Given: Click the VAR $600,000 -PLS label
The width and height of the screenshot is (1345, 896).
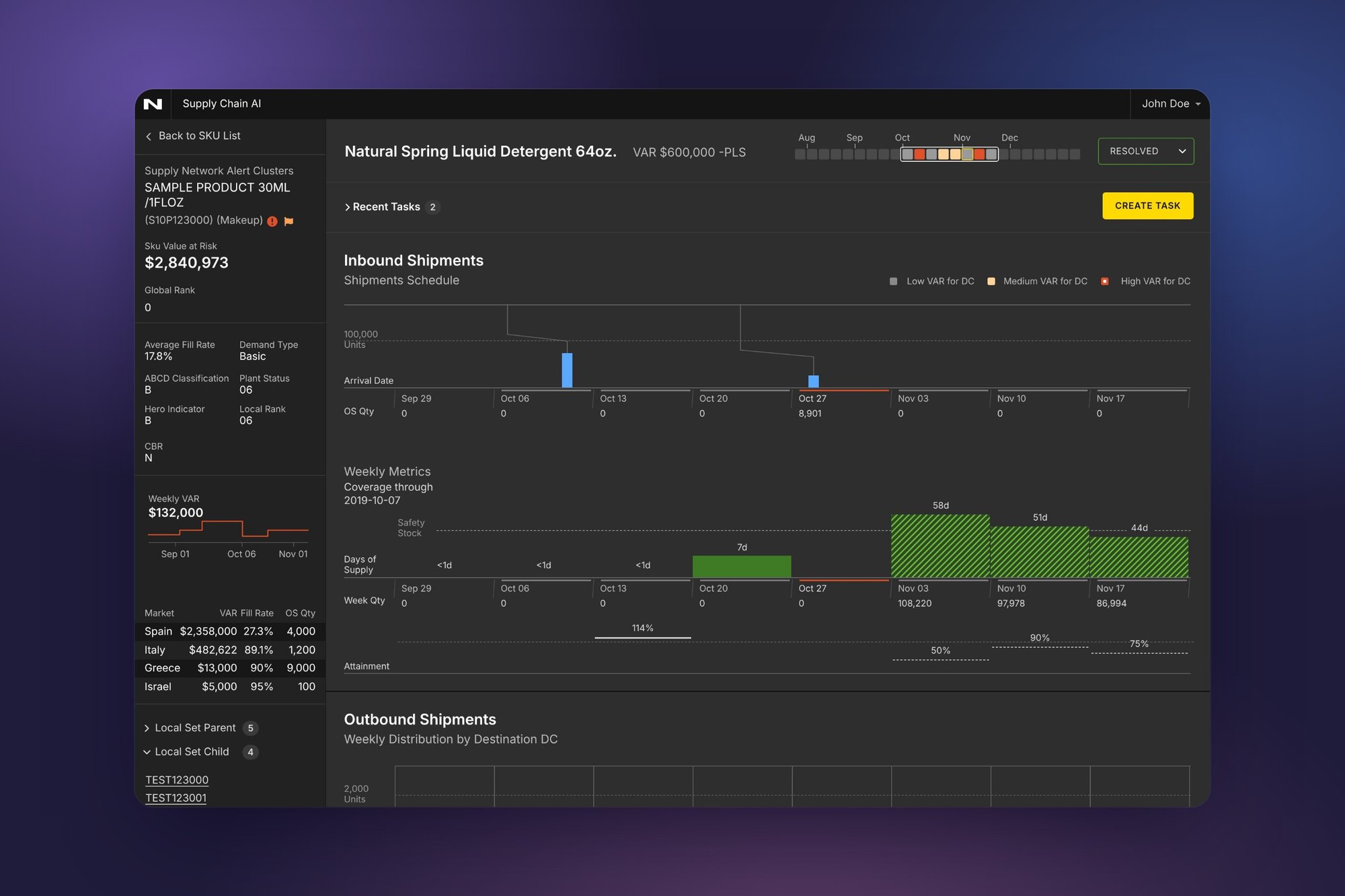Looking at the screenshot, I should click(x=689, y=153).
